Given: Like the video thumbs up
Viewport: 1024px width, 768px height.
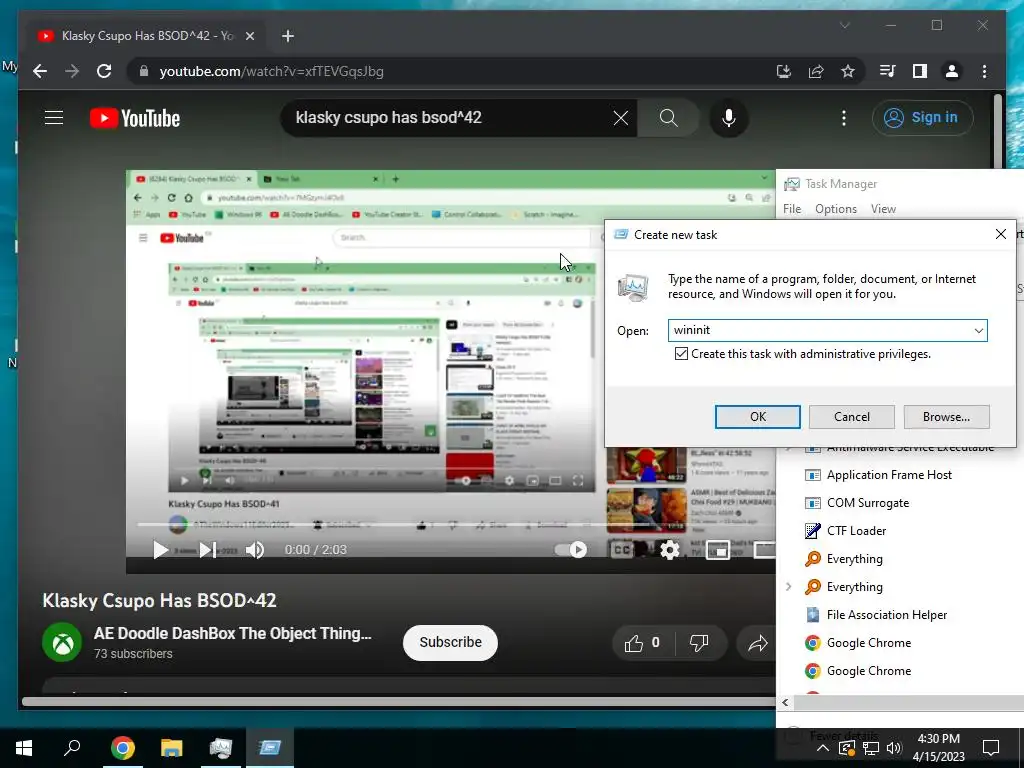Looking at the screenshot, I should pos(644,643).
